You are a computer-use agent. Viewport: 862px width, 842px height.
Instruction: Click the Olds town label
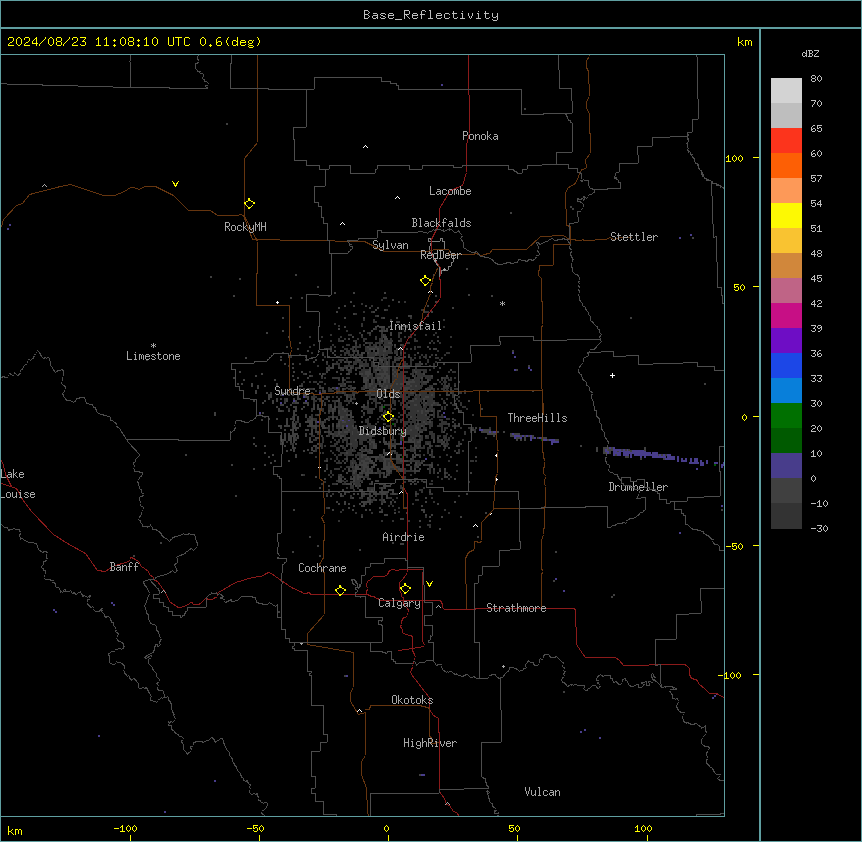[388, 394]
